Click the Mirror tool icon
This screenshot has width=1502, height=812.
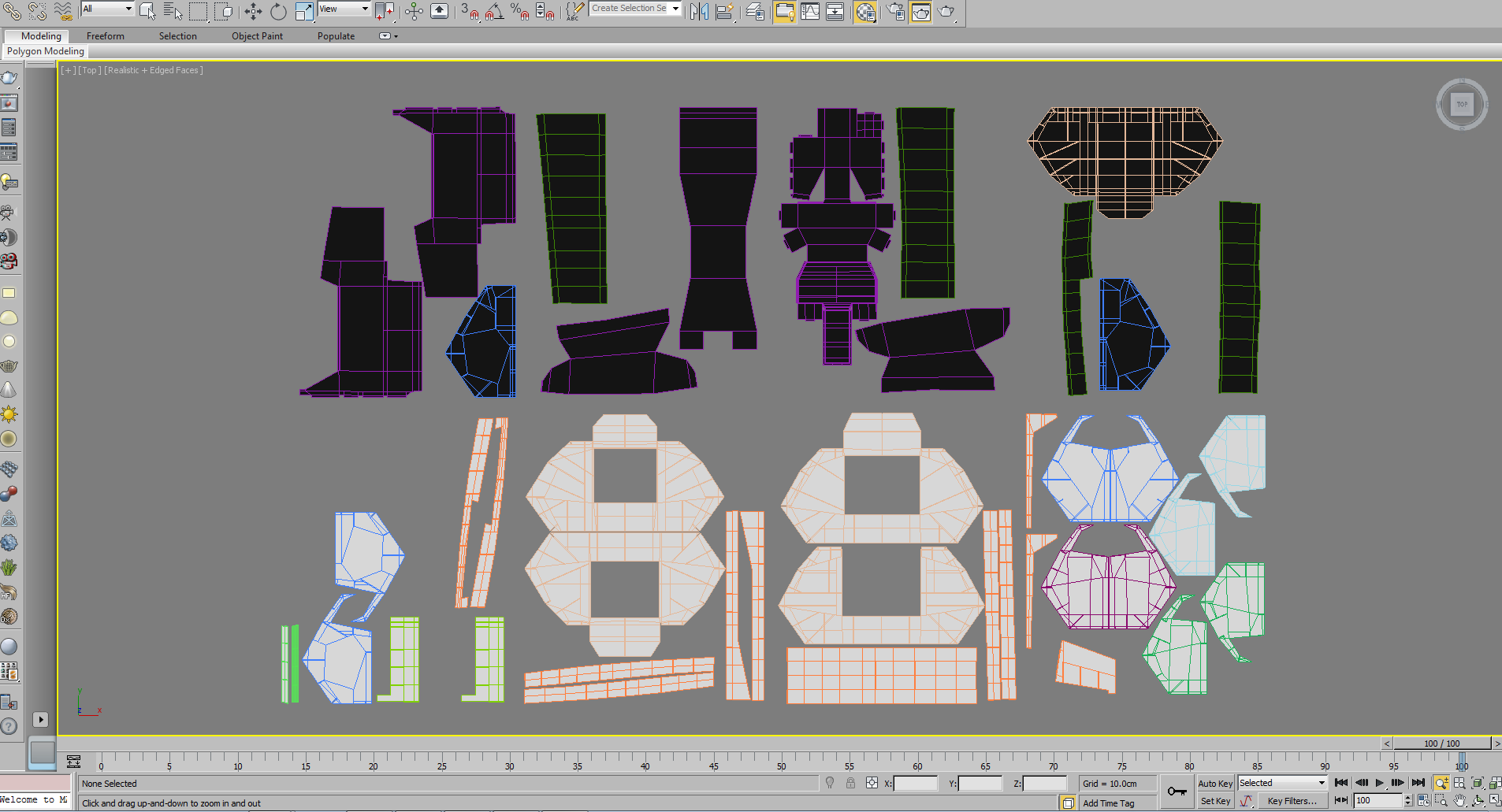[x=699, y=11]
